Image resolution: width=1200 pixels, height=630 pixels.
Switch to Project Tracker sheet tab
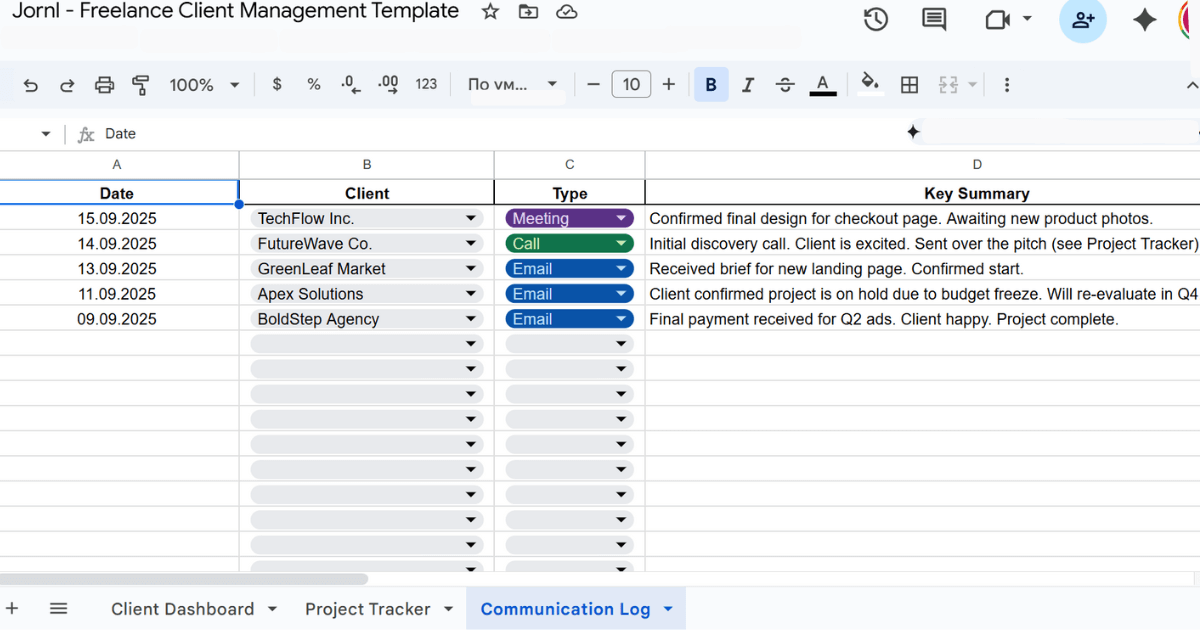367,609
